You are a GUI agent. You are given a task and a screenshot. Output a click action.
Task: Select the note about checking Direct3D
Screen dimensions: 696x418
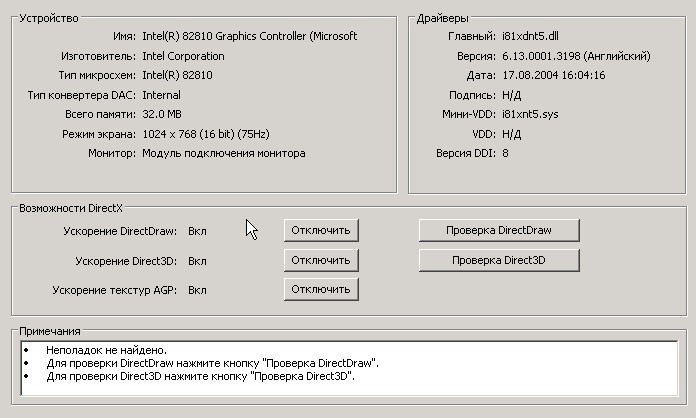point(200,376)
